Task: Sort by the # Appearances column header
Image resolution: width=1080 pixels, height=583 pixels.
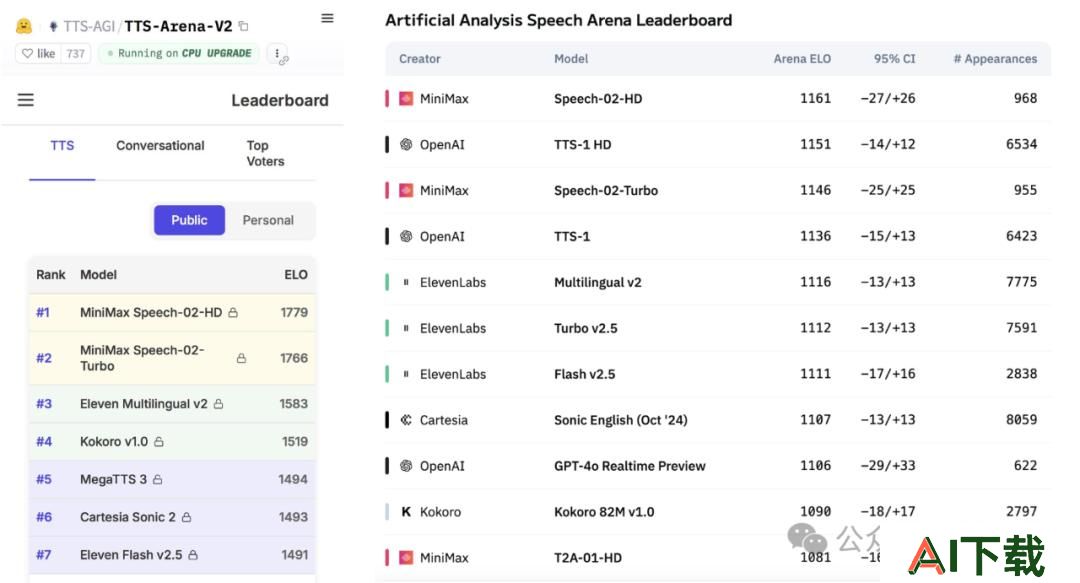Action: coord(995,59)
